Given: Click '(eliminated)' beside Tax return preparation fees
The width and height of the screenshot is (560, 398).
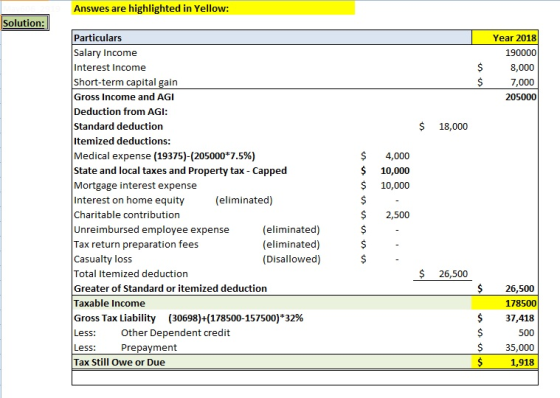Looking at the screenshot, I should point(291,244).
